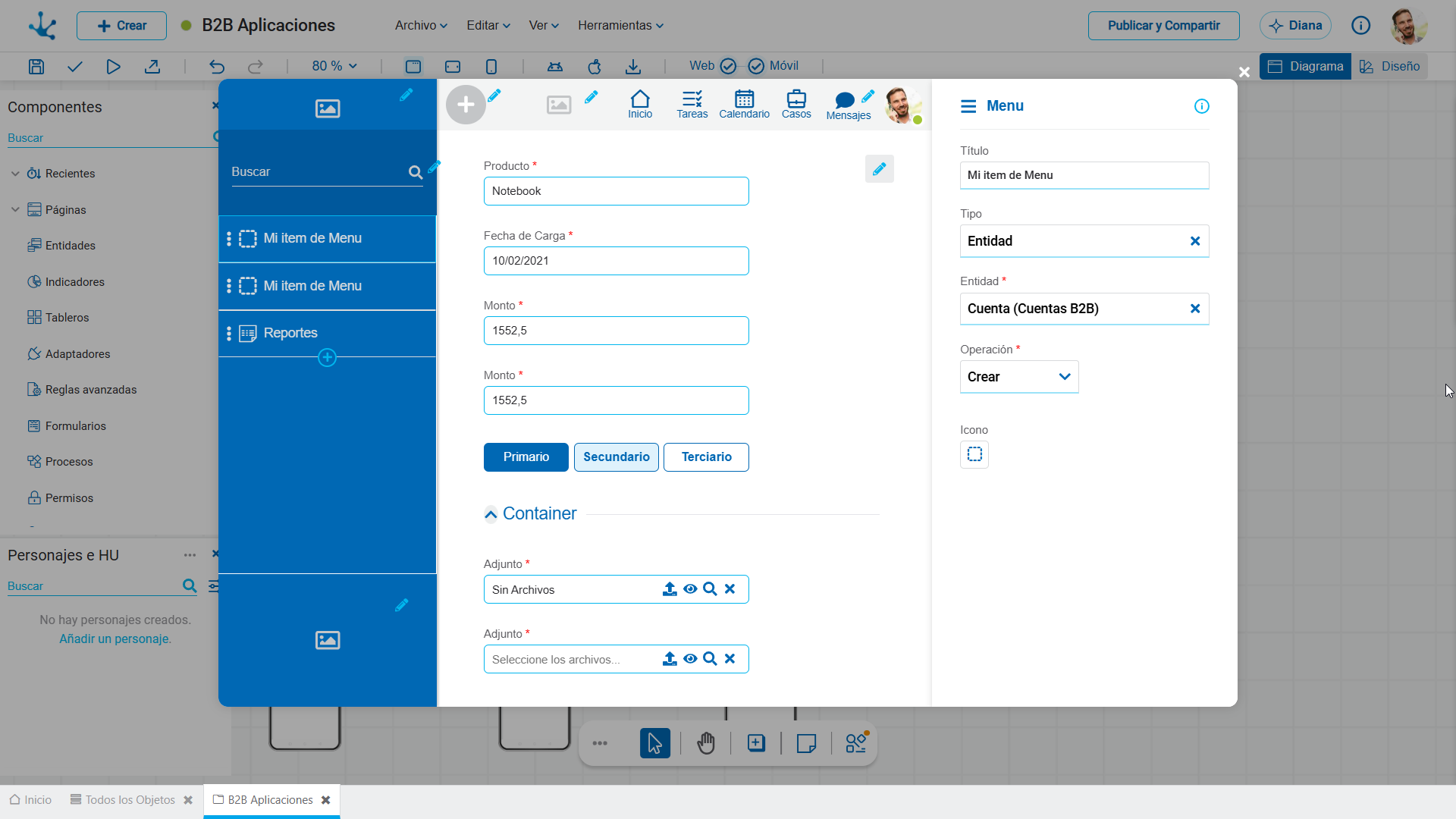
Task: Open the Ver menu
Action: (x=544, y=26)
